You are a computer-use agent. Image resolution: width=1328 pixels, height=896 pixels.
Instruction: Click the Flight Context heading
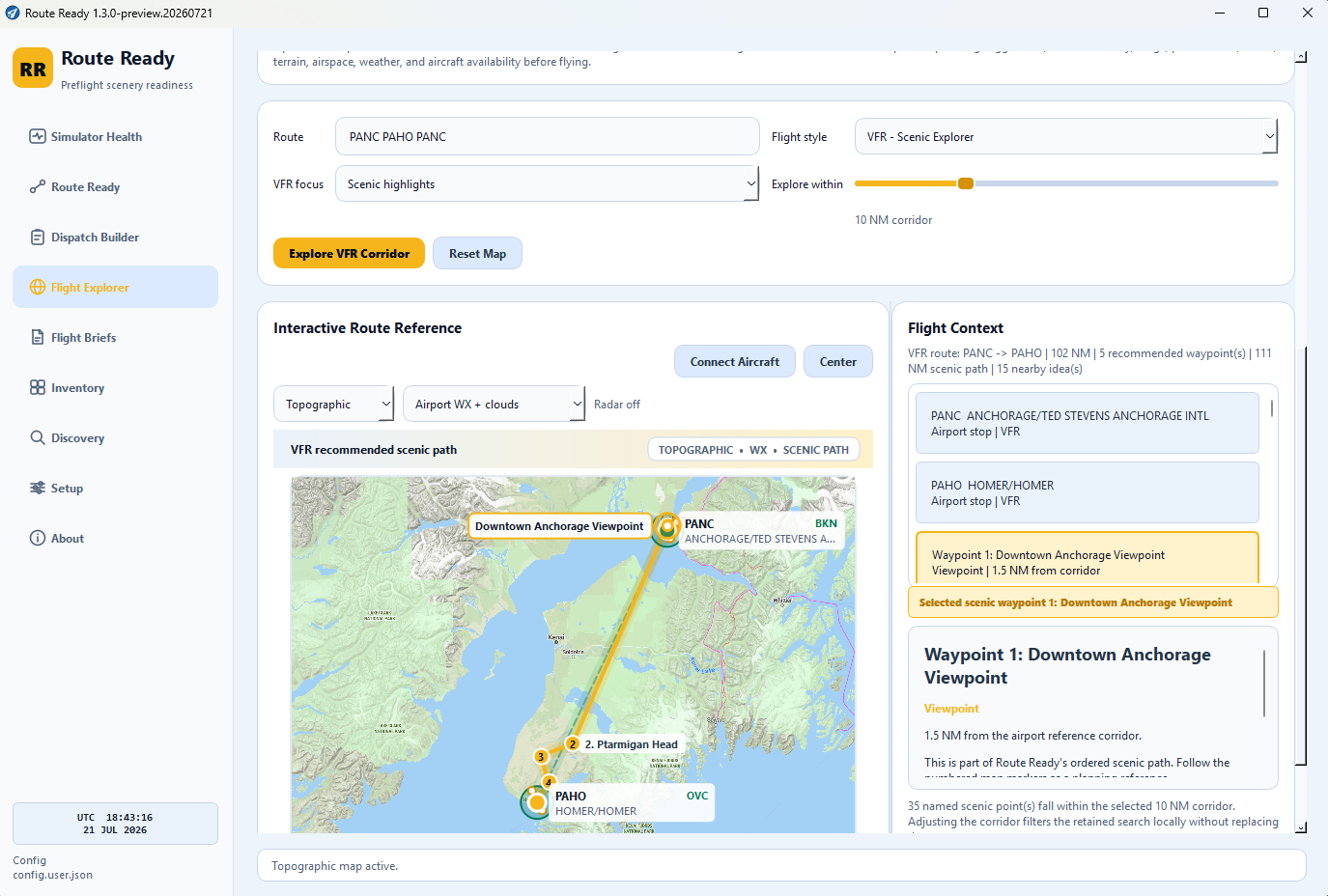(x=955, y=328)
